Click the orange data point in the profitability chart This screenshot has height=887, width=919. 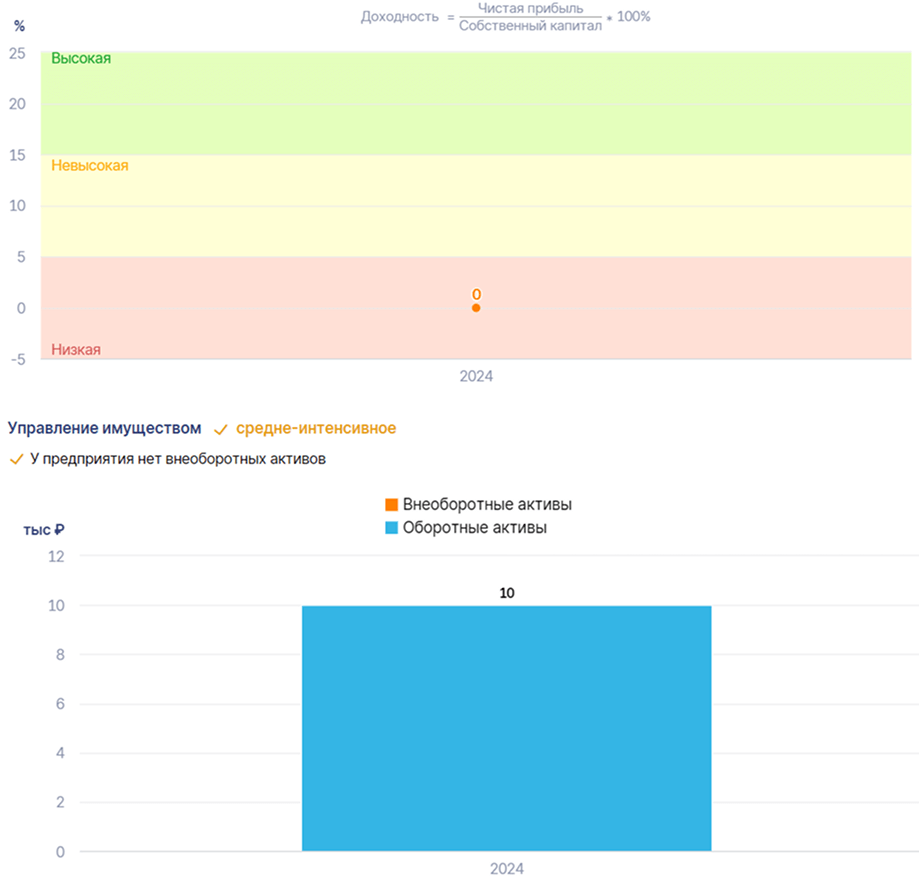[x=476, y=308]
